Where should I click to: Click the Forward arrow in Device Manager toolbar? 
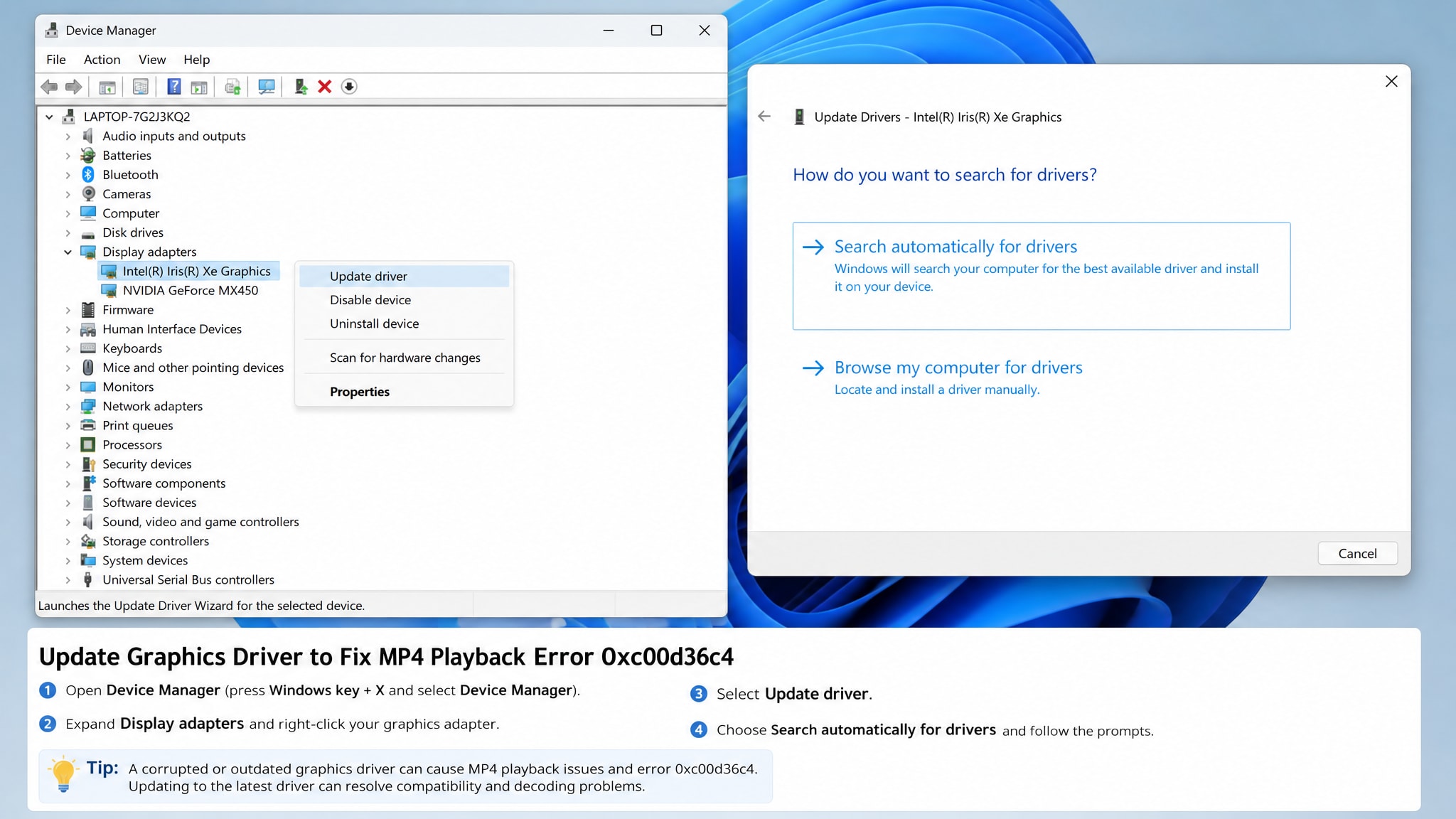pos(73,87)
